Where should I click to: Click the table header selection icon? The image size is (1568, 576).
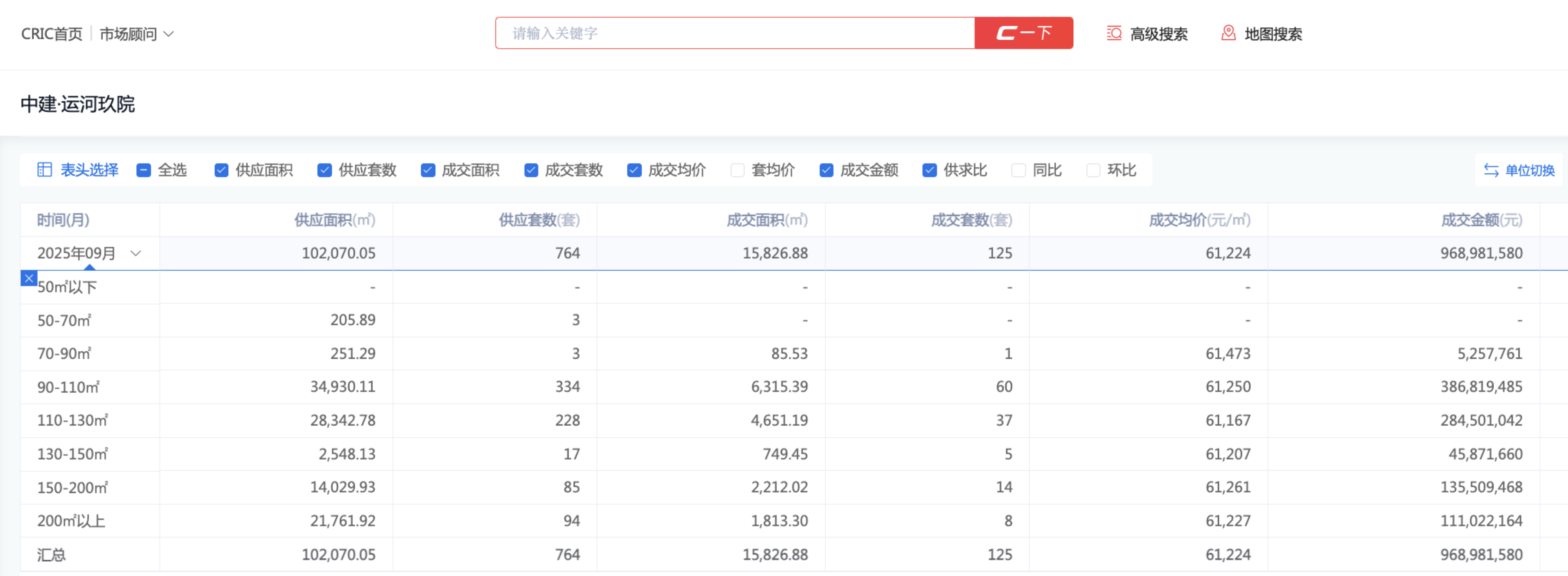(45, 170)
